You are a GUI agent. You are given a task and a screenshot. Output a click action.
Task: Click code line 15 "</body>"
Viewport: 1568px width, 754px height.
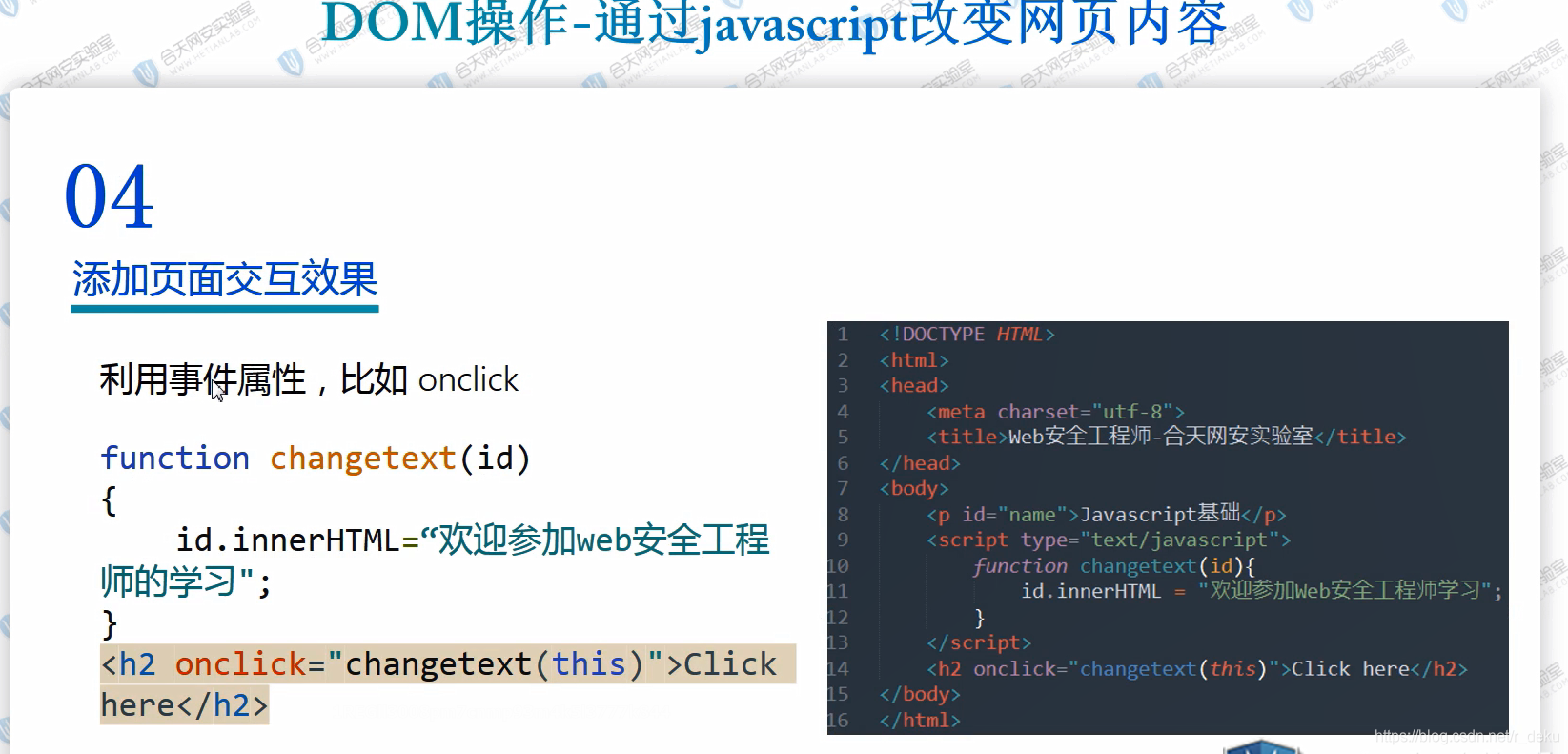pos(920,695)
